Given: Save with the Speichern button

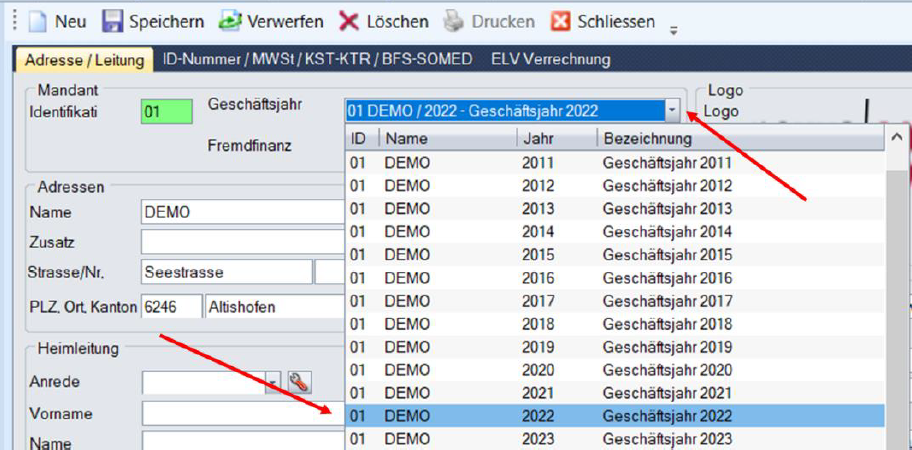Looking at the screenshot, I should 153,22.
